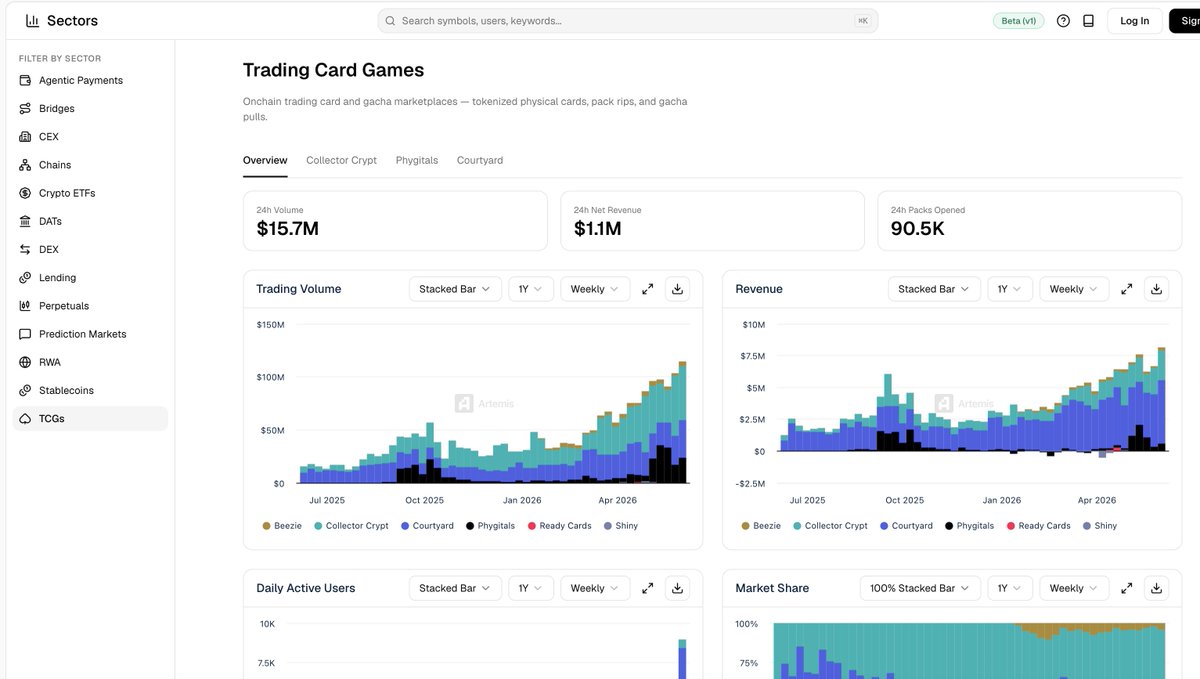1200x679 pixels.
Task: Expand the Market Share chart fullscreen
Action: pyautogui.click(x=1126, y=588)
